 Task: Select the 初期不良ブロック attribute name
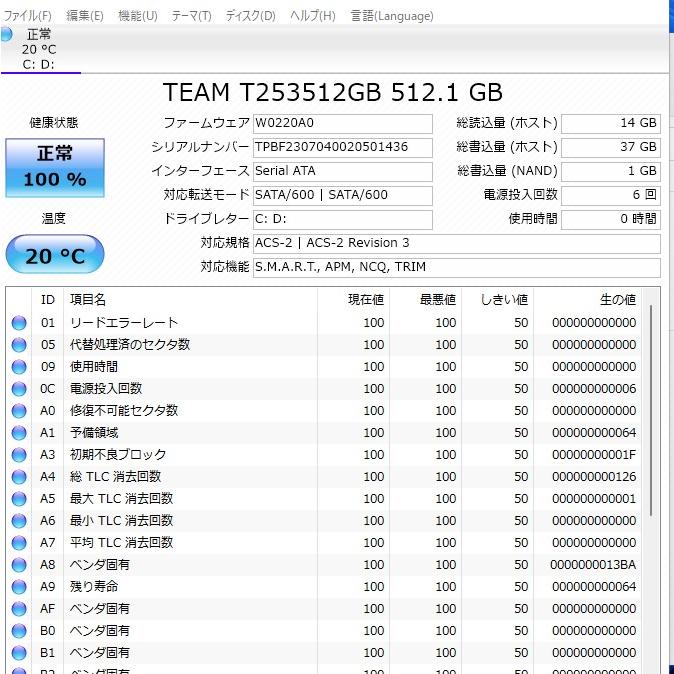tap(118, 455)
